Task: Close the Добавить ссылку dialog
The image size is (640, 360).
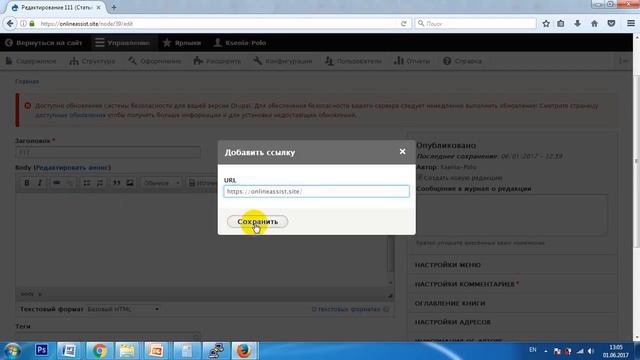Action: [402, 151]
